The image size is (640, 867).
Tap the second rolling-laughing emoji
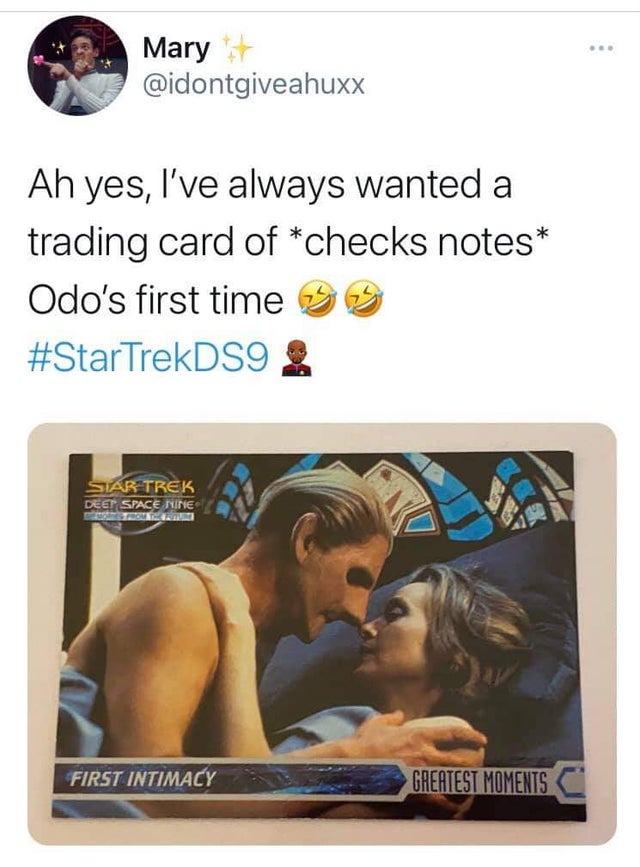pyautogui.click(x=363, y=299)
